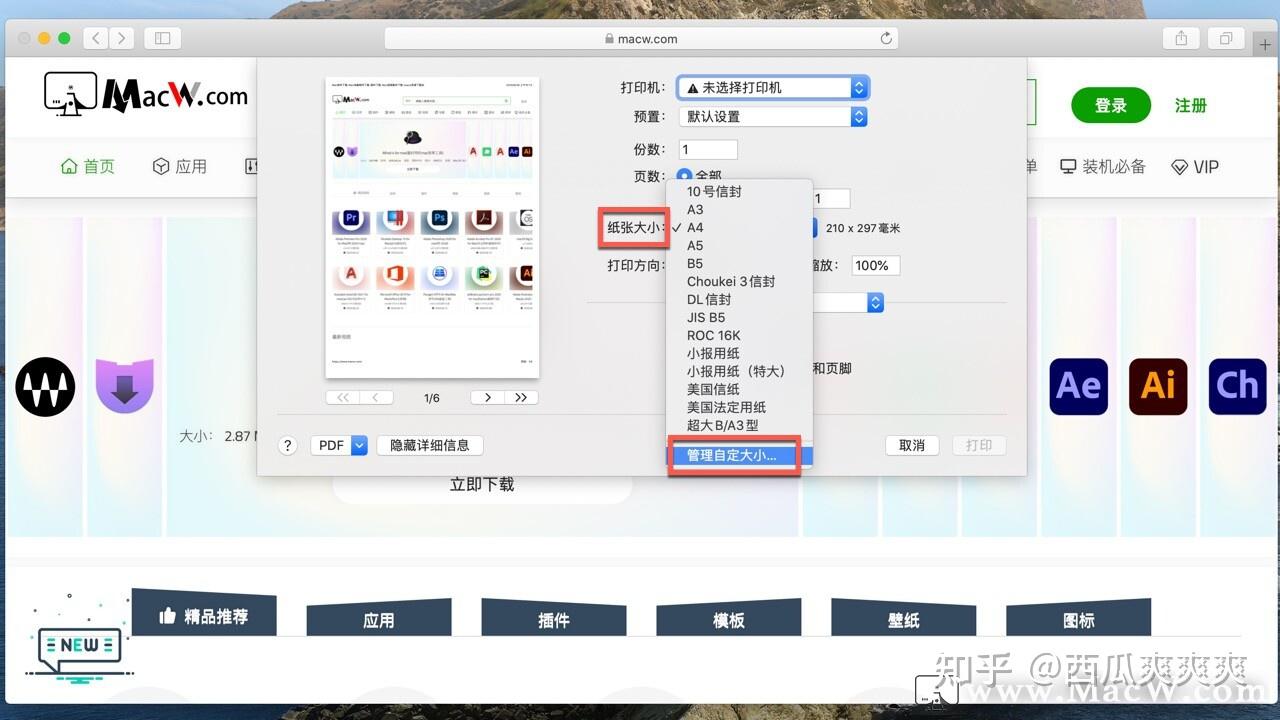Click the After Effects (Ae) app icon
The height and width of the screenshot is (720, 1280).
(1078, 385)
